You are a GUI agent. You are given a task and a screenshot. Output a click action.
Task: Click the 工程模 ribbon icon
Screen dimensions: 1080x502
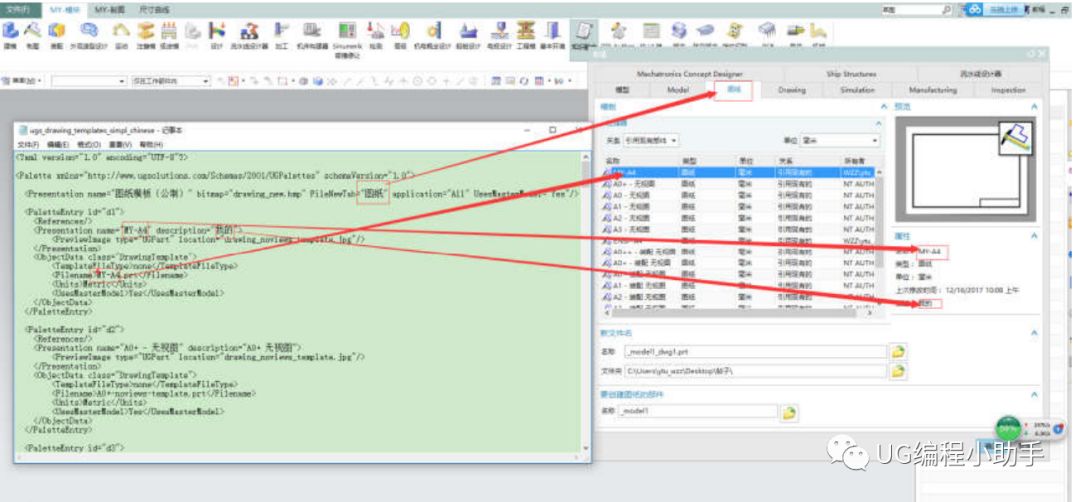526,34
